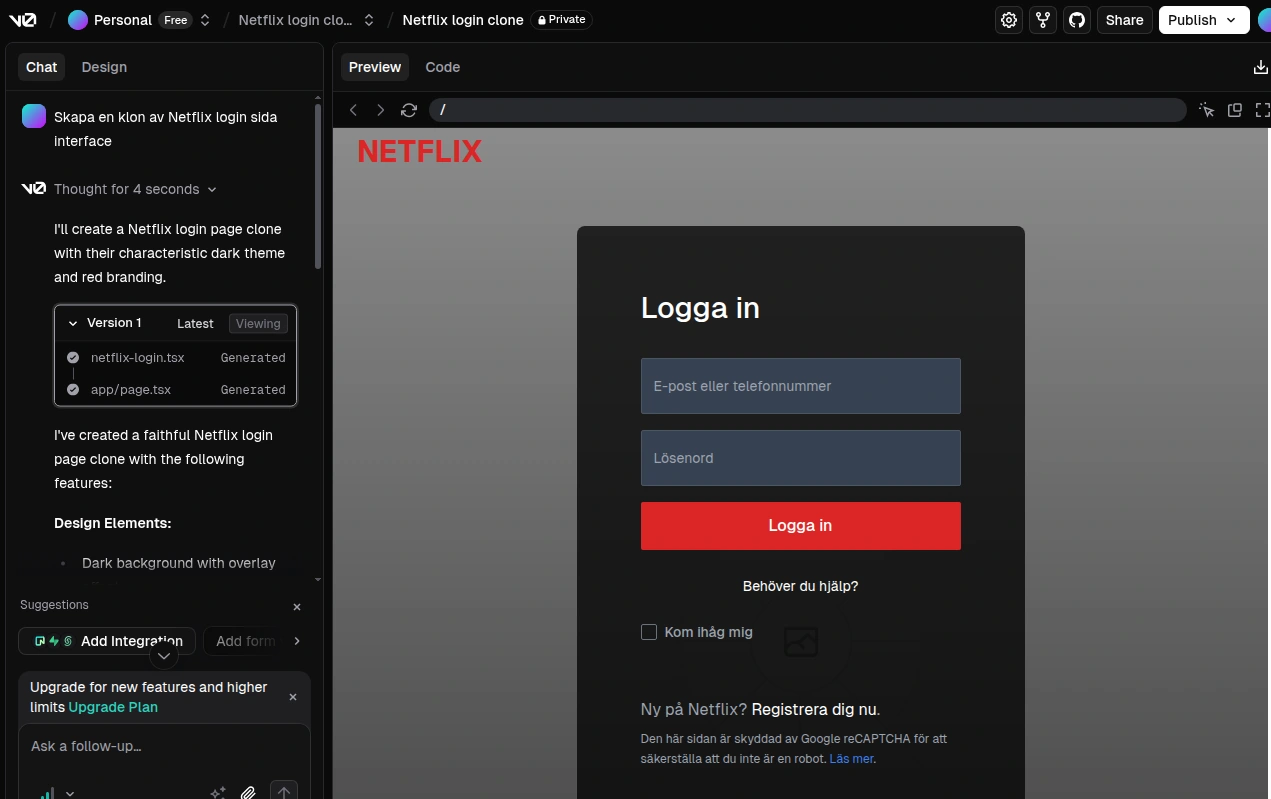
Task: Focus the email or phone number field
Action: 801,386
